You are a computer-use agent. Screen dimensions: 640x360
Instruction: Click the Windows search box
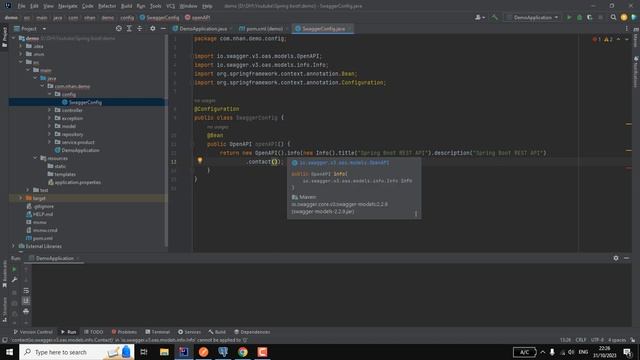77,352
